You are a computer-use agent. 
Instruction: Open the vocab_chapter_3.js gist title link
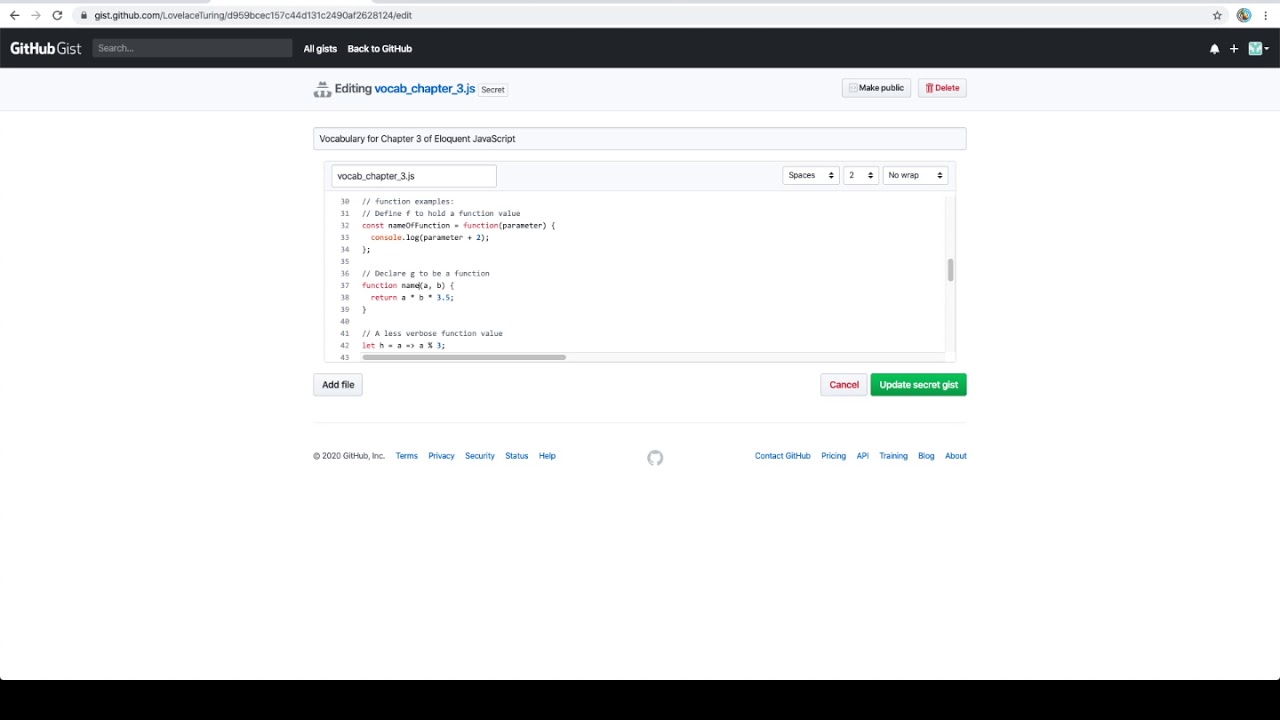425,88
